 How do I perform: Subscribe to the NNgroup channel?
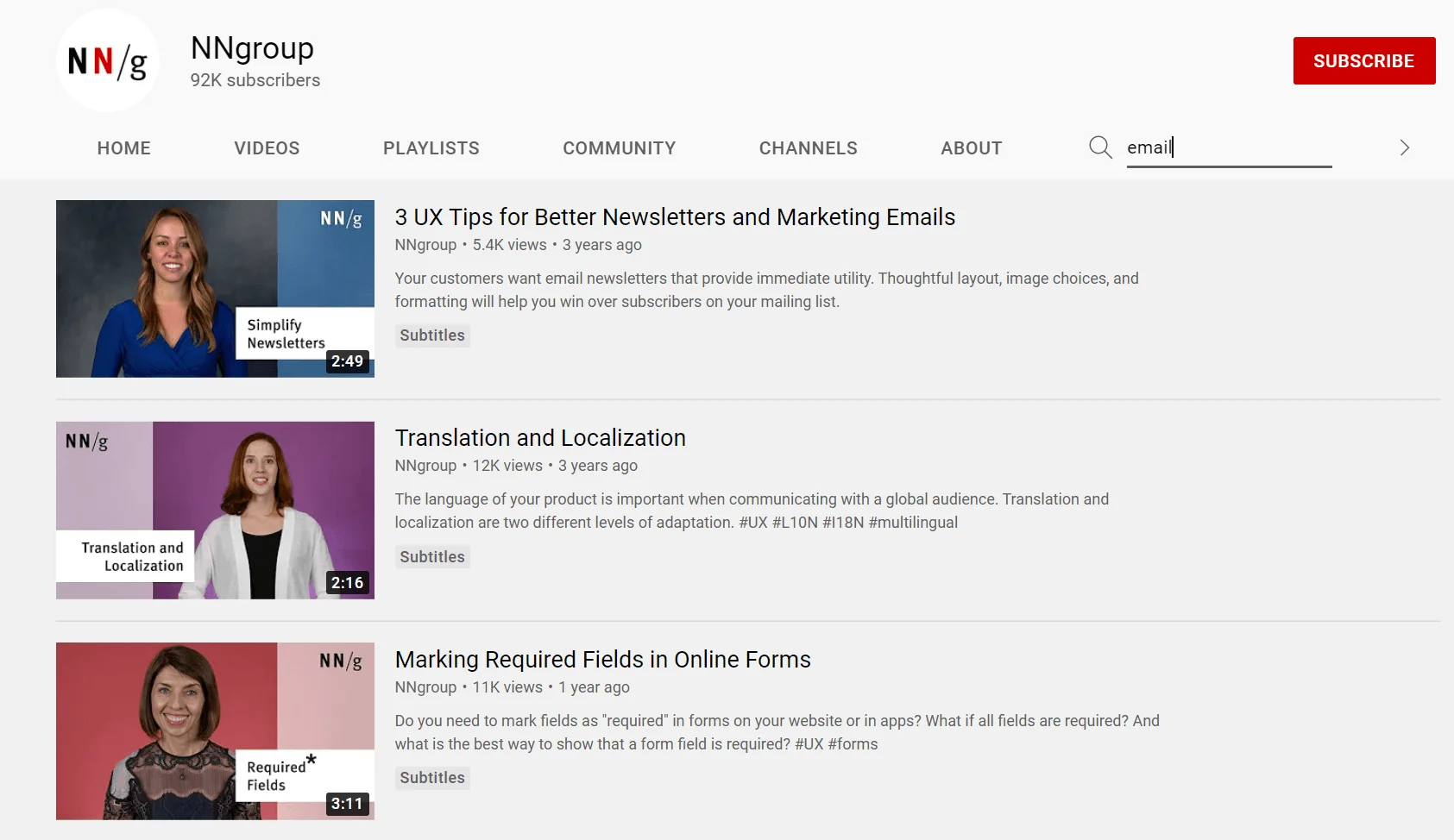(1364, 60)
